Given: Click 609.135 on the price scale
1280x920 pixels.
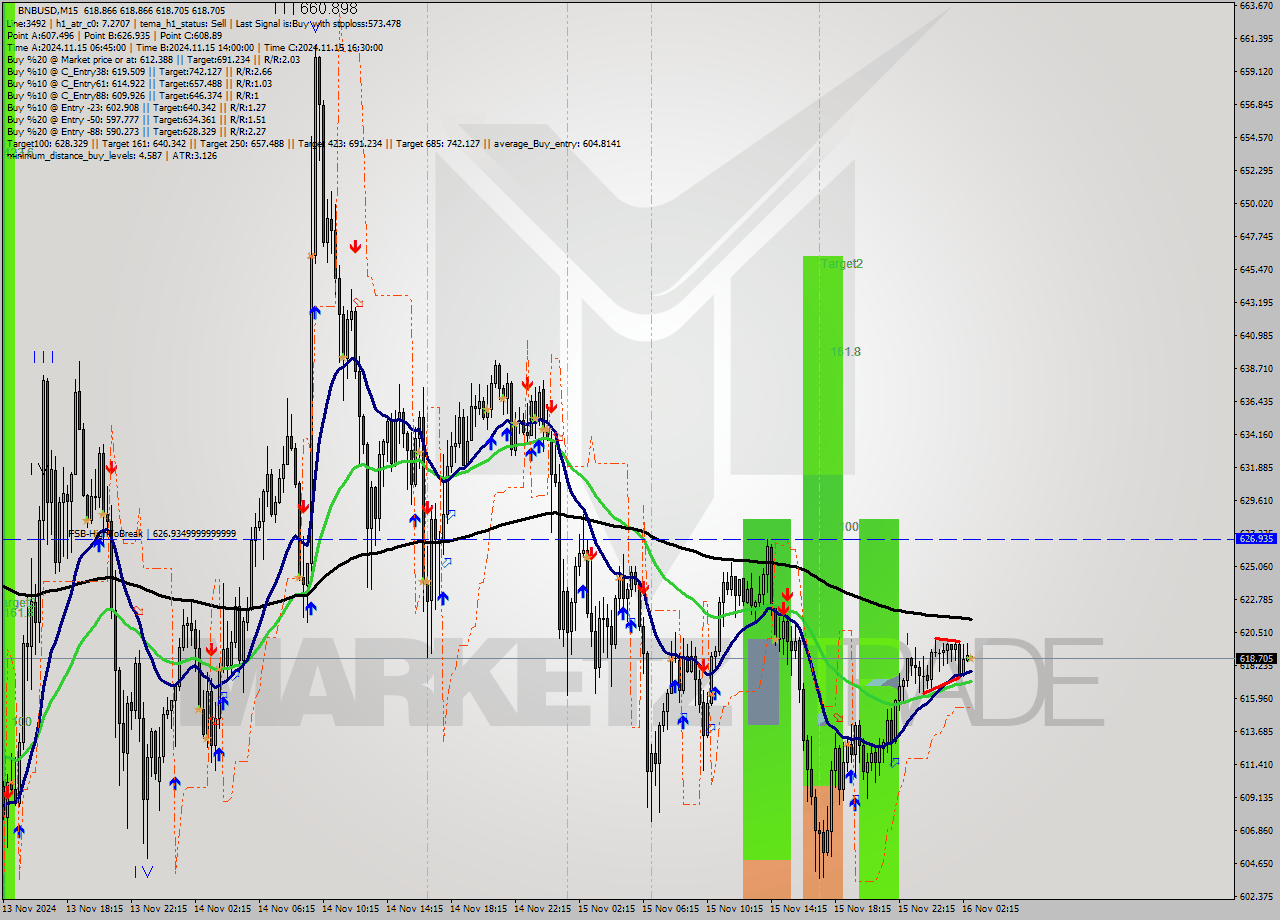Looking at the screenshot, I should point(1255,797).
